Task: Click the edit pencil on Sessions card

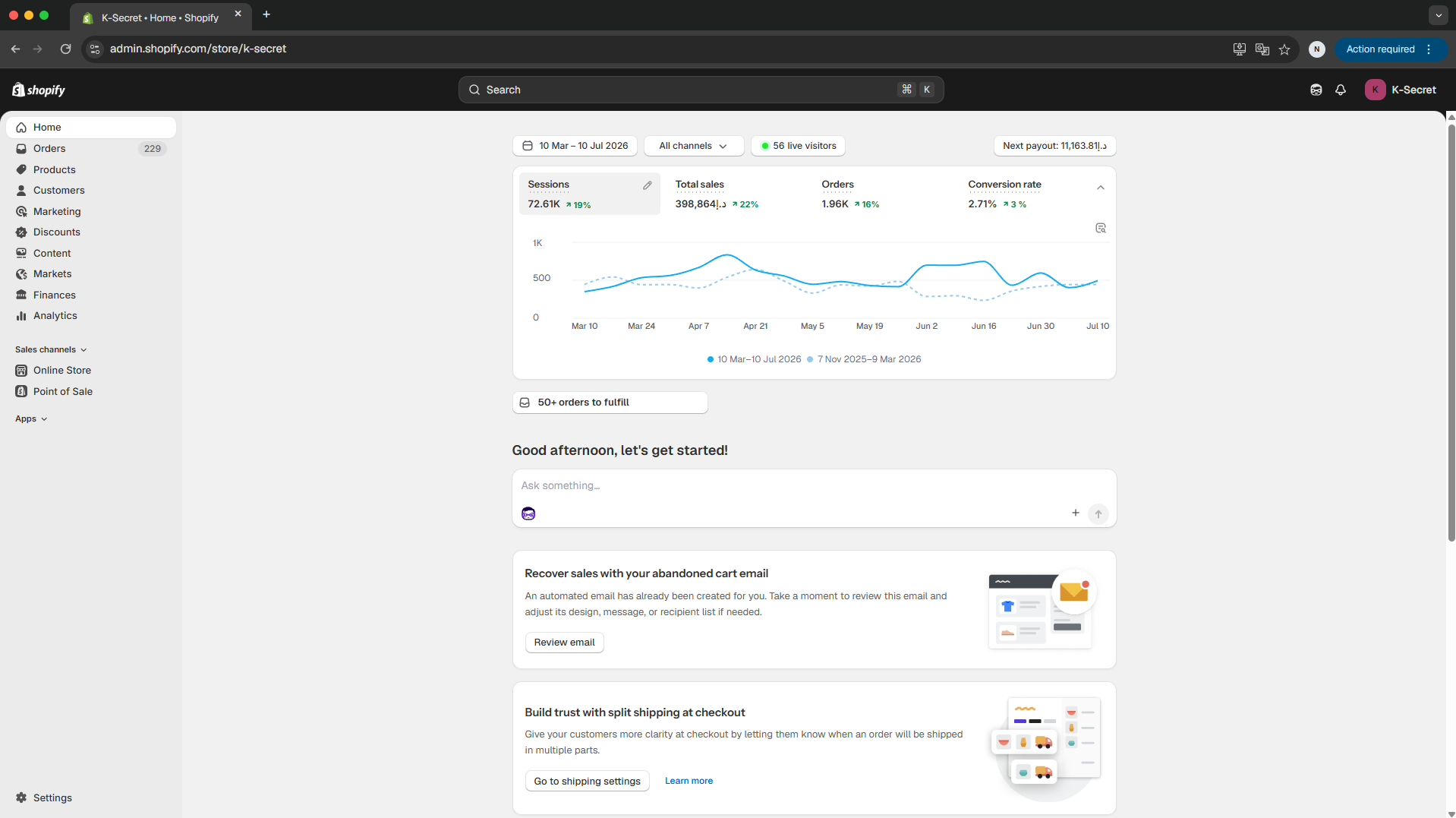Action: [648, 185]
